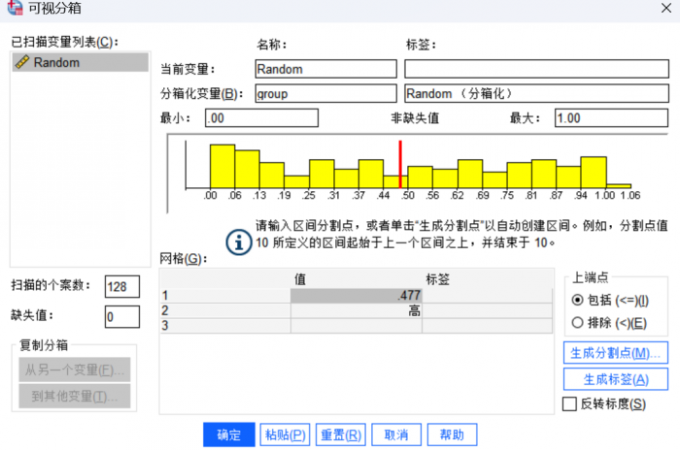The width and height of the screenshot is (680, 450).
Task: Click the histogram bar above .94
Action: click(x=593, y=173)
